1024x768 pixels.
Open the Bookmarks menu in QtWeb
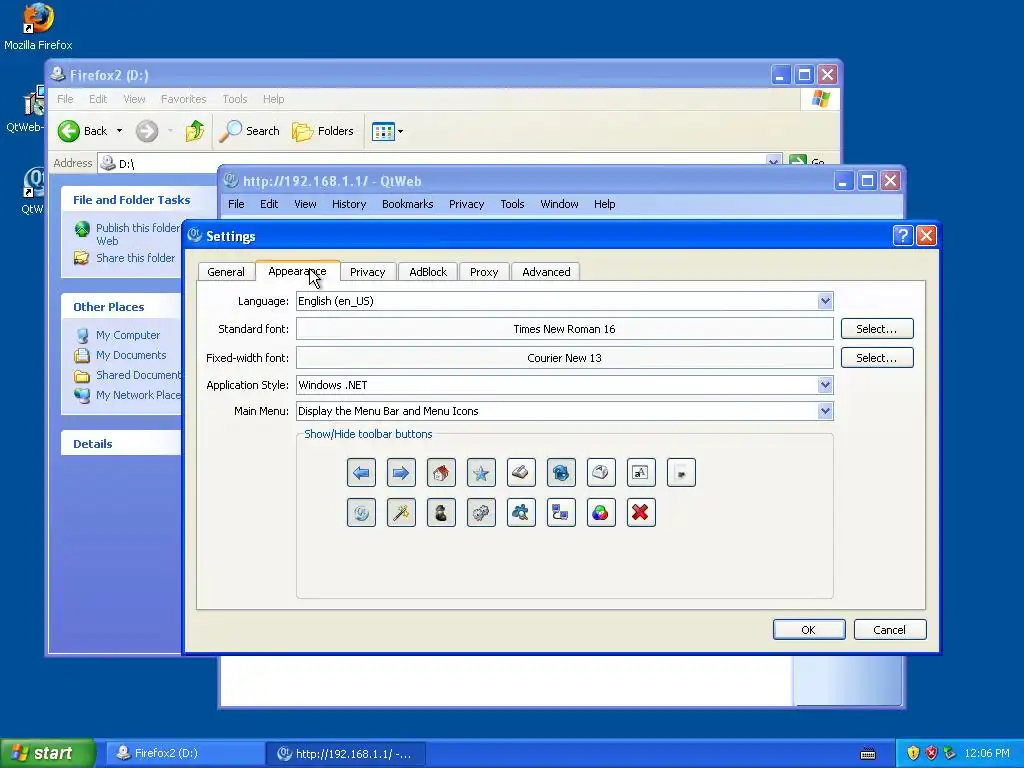tap(408, 204)
